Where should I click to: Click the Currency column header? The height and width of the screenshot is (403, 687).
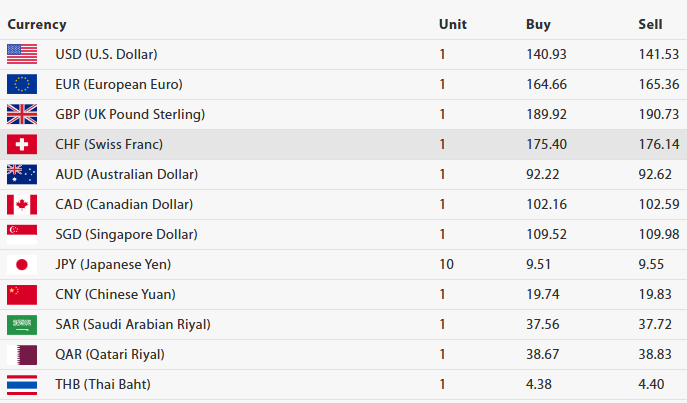pos(37,24)
